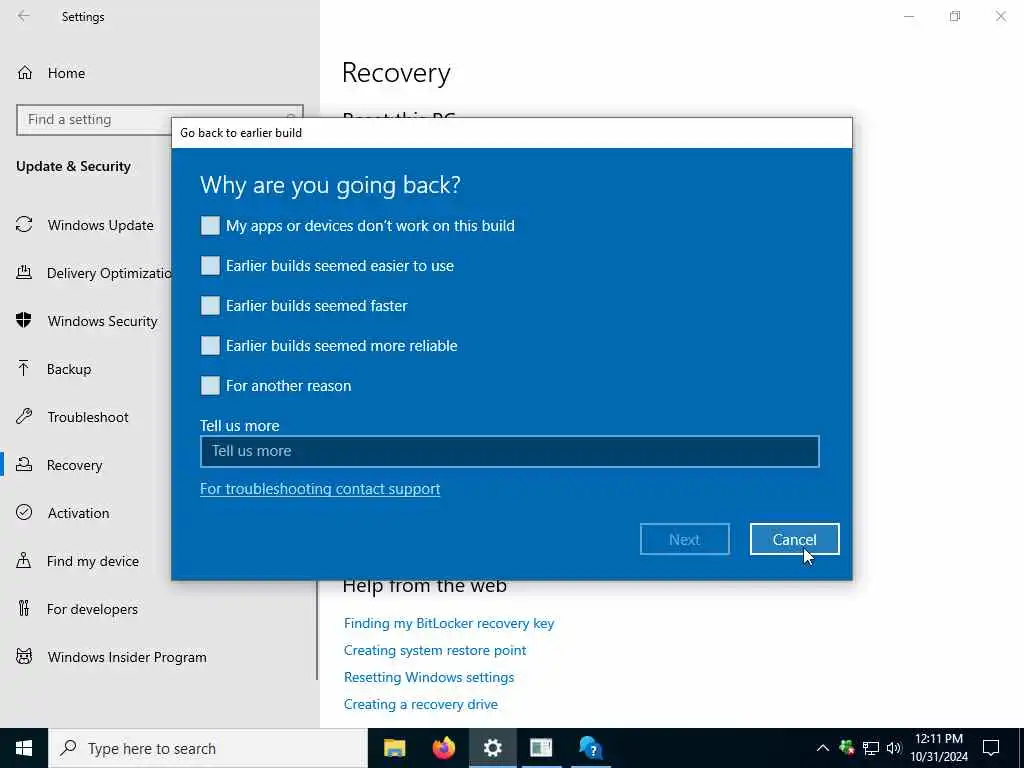Open 'Resetting Windows settings' help link
1024x768 pixels.
pyautogui.click(x=429, y=677)
